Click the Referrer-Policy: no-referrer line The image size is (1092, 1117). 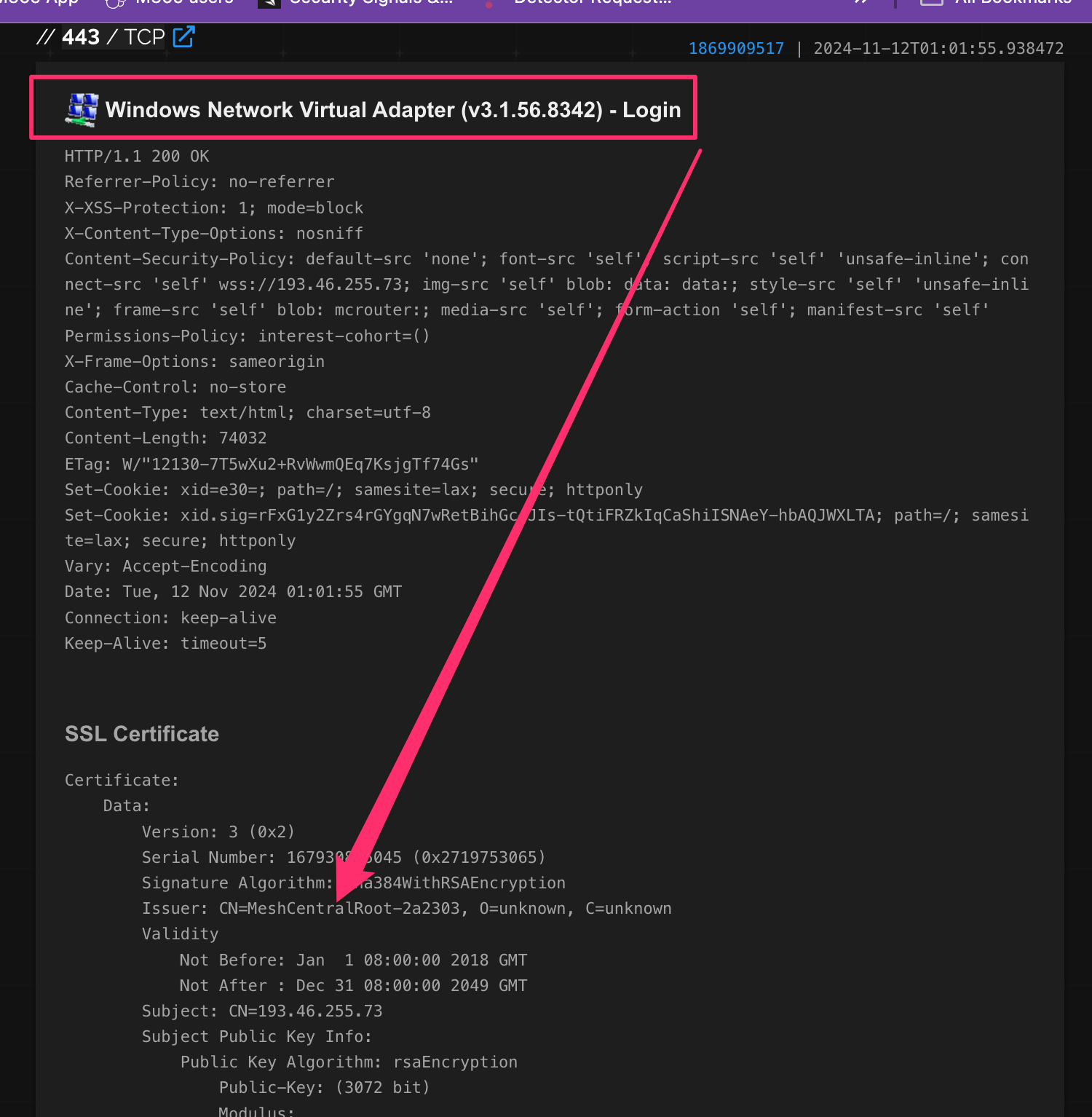tap(199, 182)
